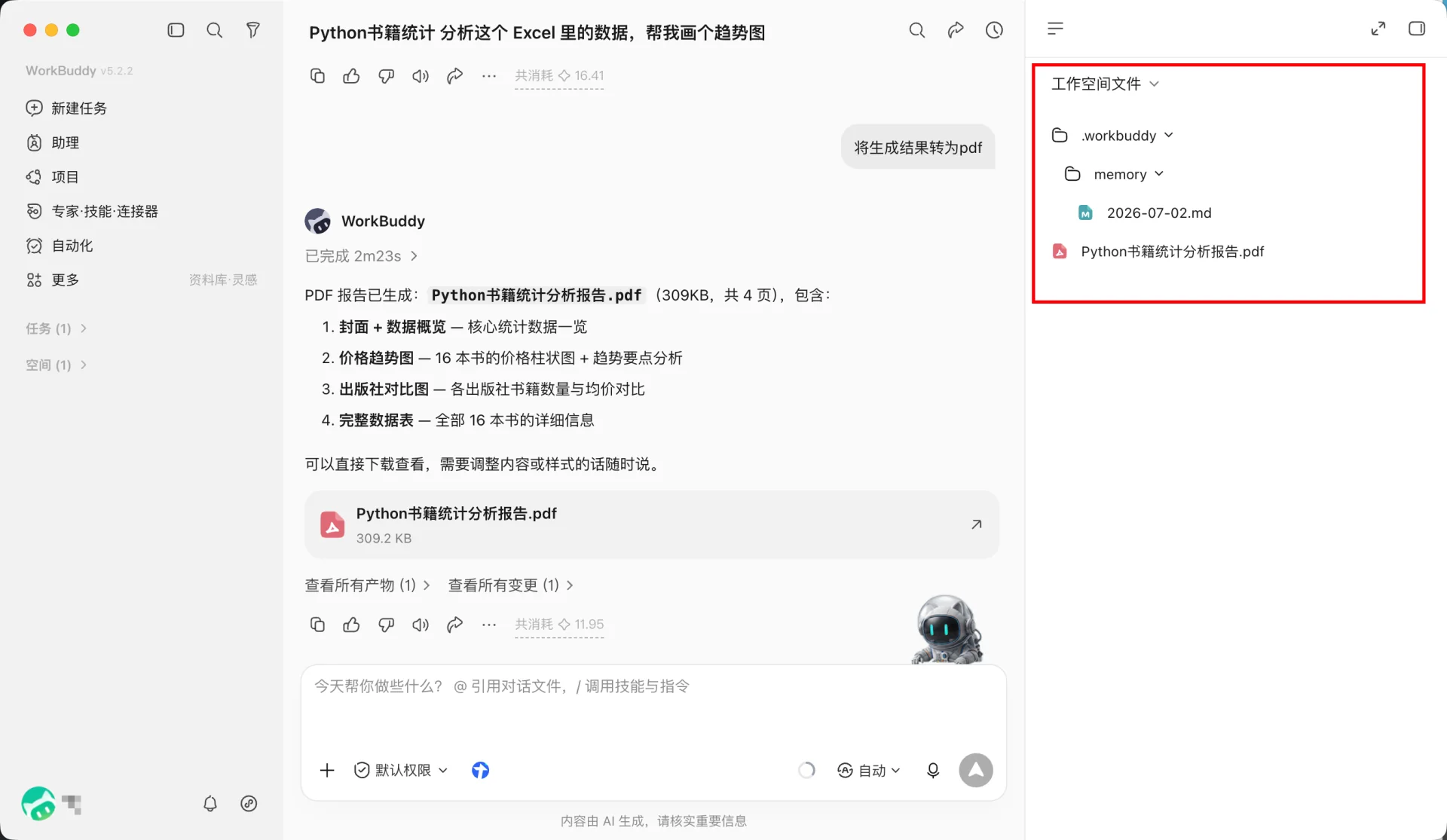1447x840 pixels.
Task: Dislike the upper message with thumbs down
Action: [x=386, y=76]
